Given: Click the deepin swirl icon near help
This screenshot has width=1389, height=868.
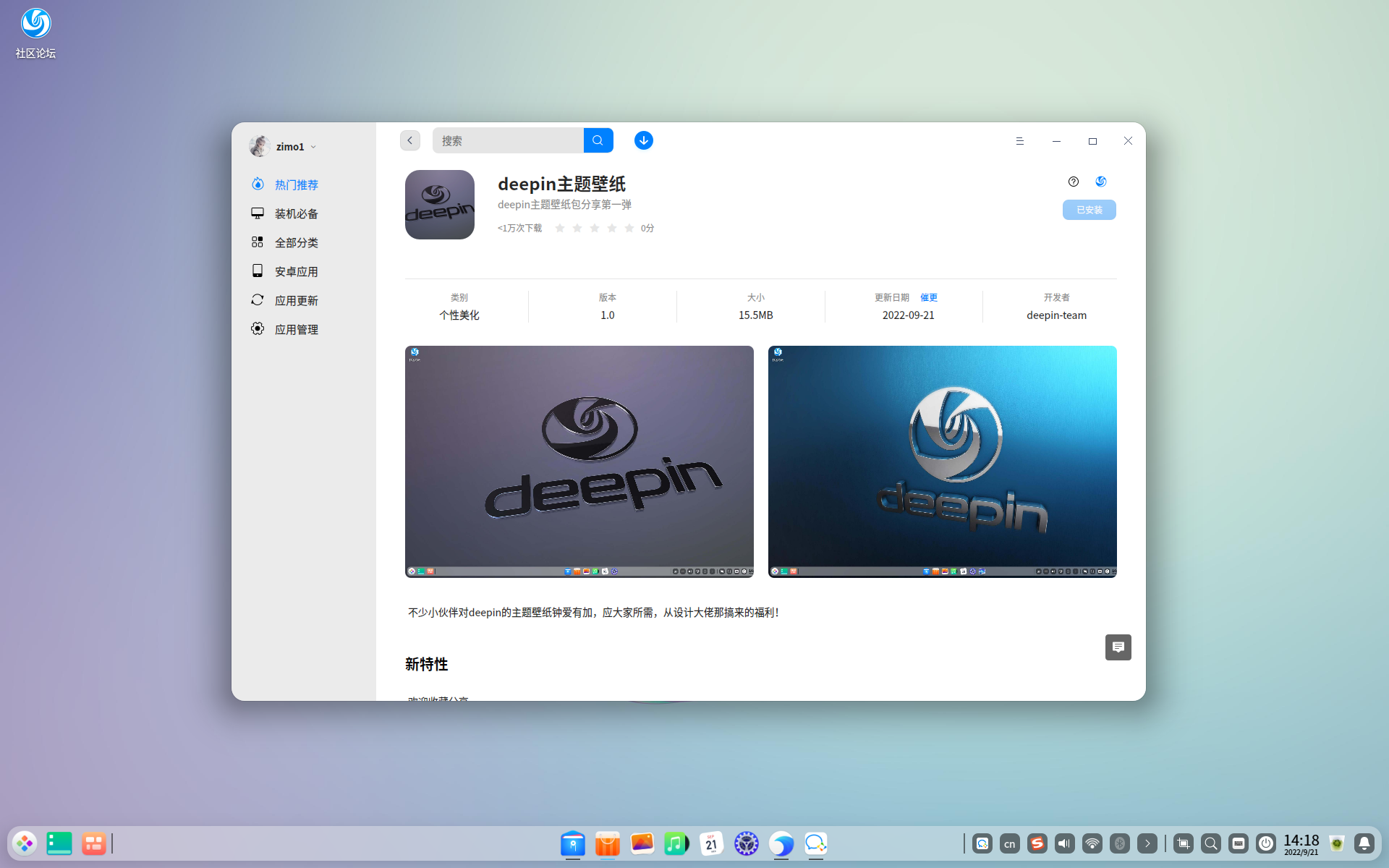Looking at the screenshot, I should 1101,182.
